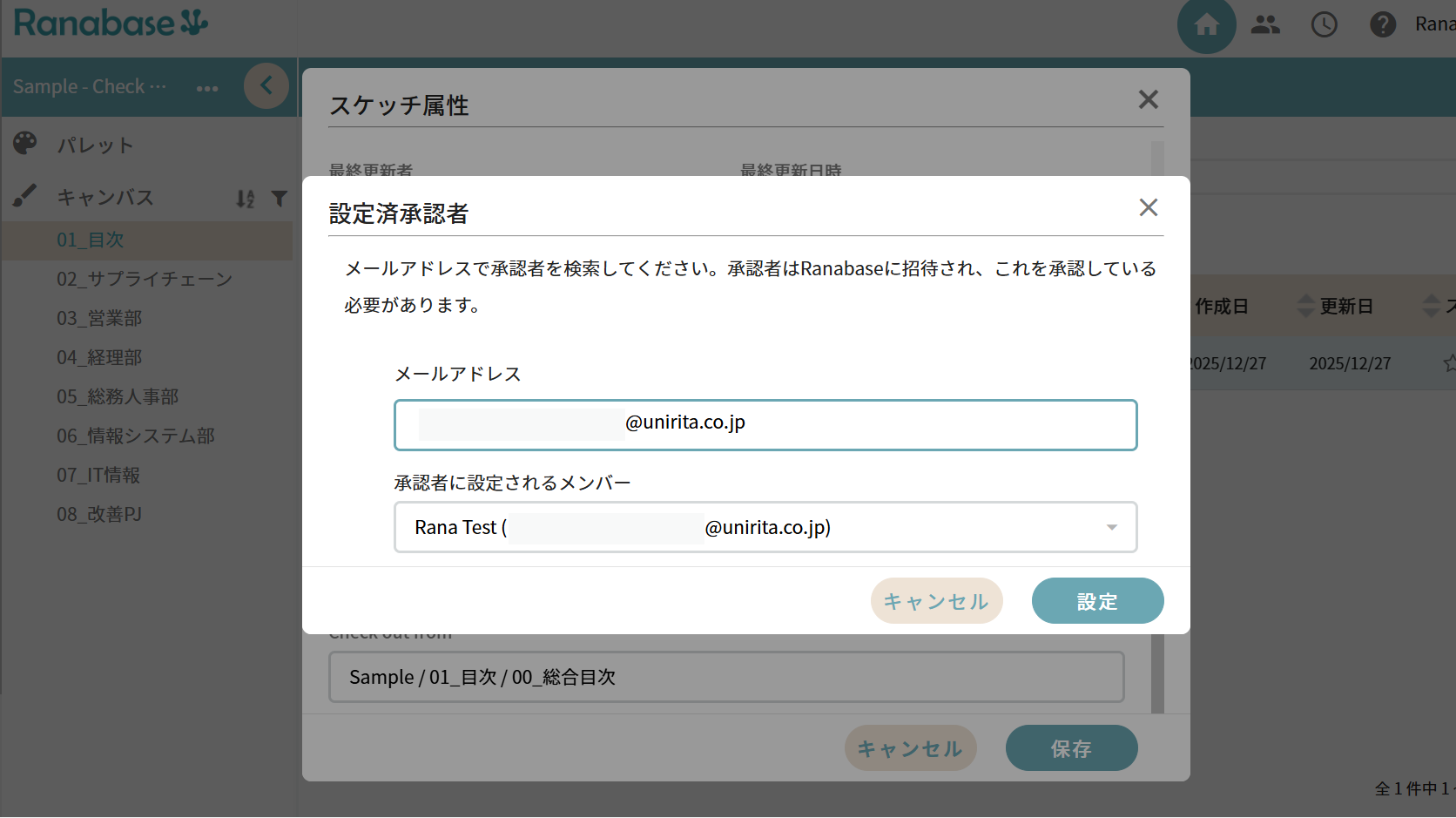
Task: Click キャンセル in the approver dialog
Action: pos(936,601)
